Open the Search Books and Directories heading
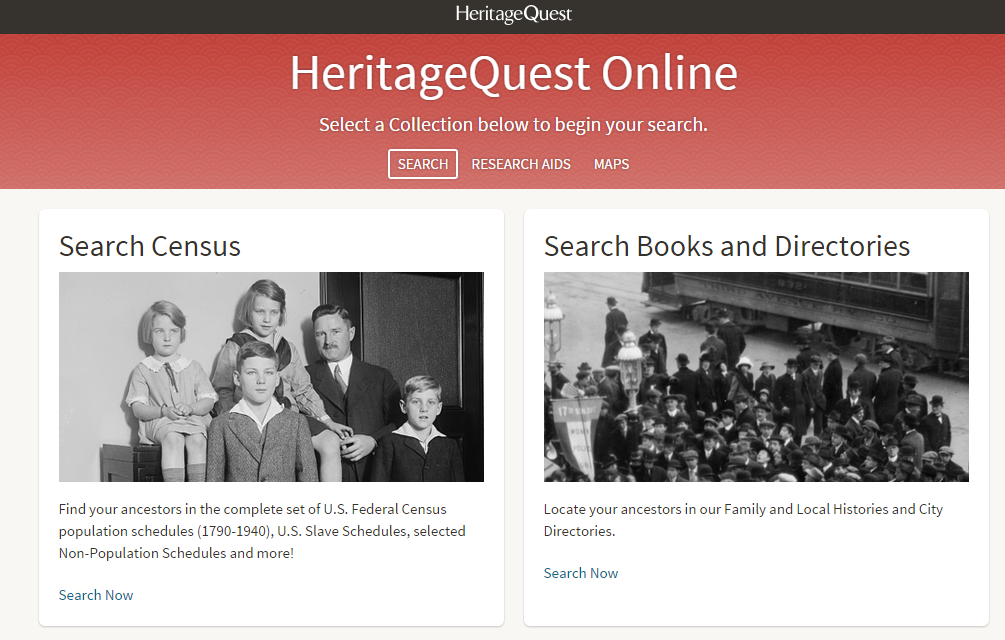Image resolution: width=1005 pixels, height=640 pixels. 727,246
